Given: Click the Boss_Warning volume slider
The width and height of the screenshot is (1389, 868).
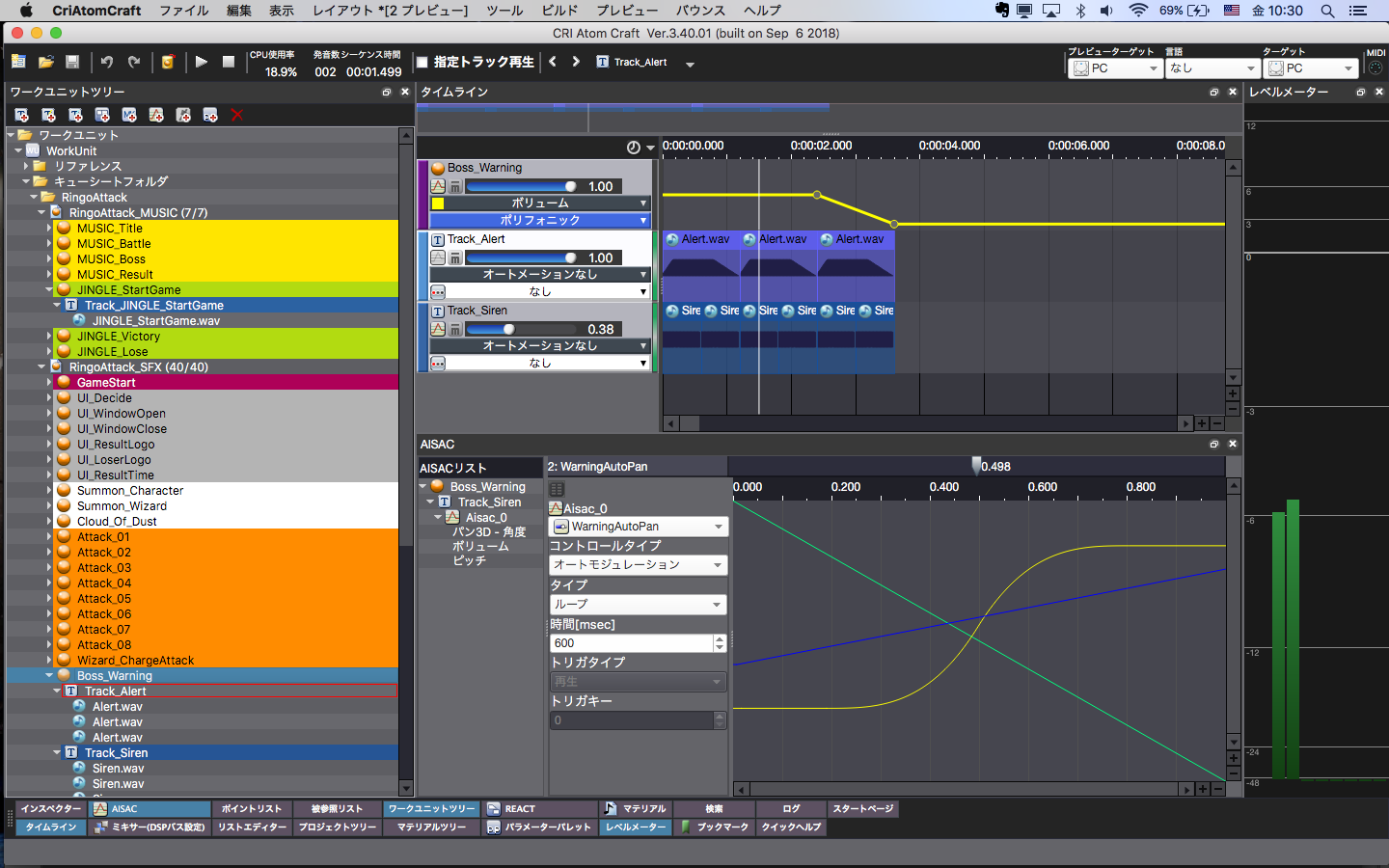Looking at the screenshot, I should [x=522, y=186].
